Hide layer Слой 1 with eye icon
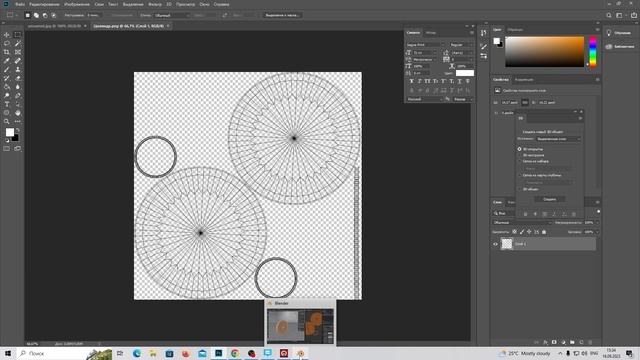The height and width of the screenshot is (360, 640). (496, 244)
